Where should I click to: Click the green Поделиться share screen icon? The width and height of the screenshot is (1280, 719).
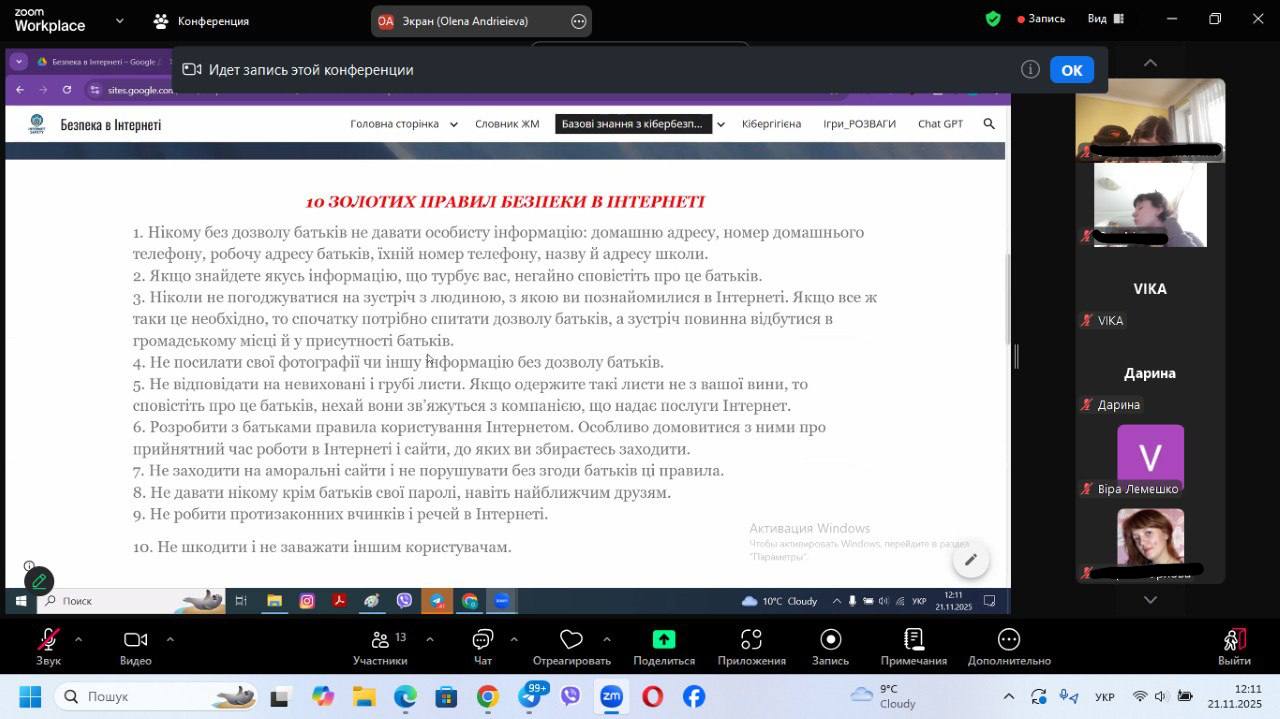[664, 640]
